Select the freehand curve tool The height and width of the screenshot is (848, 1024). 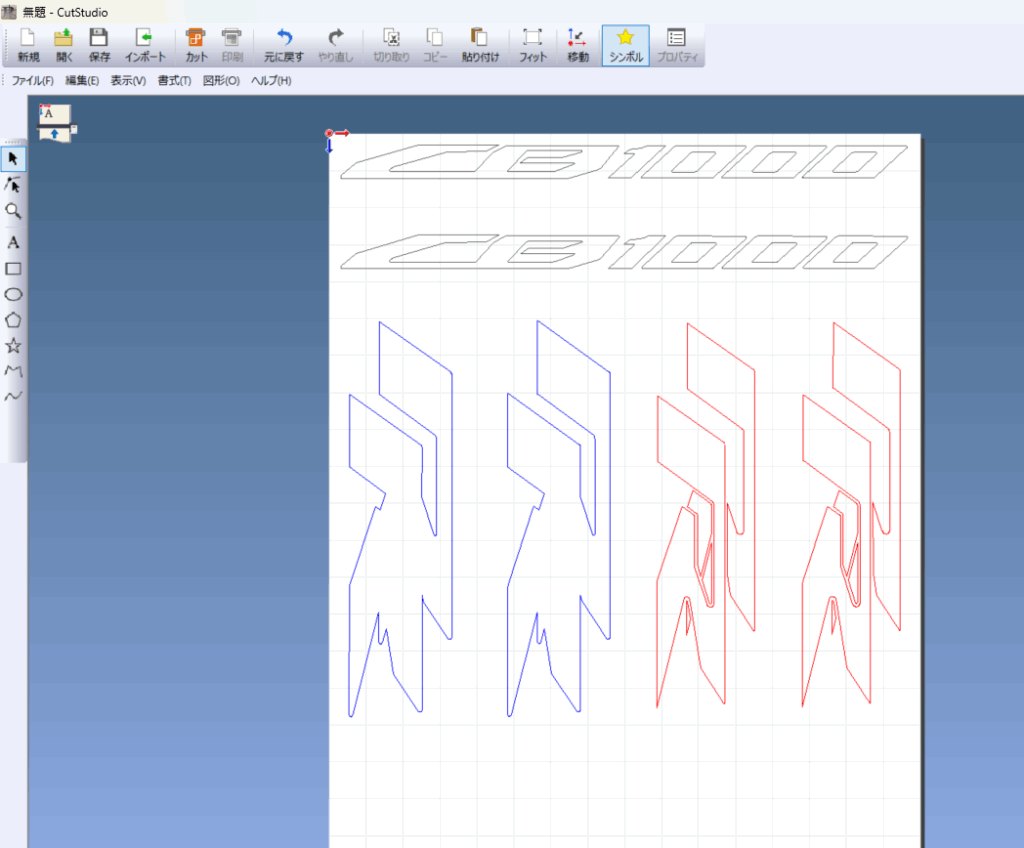tap(13, 396)
